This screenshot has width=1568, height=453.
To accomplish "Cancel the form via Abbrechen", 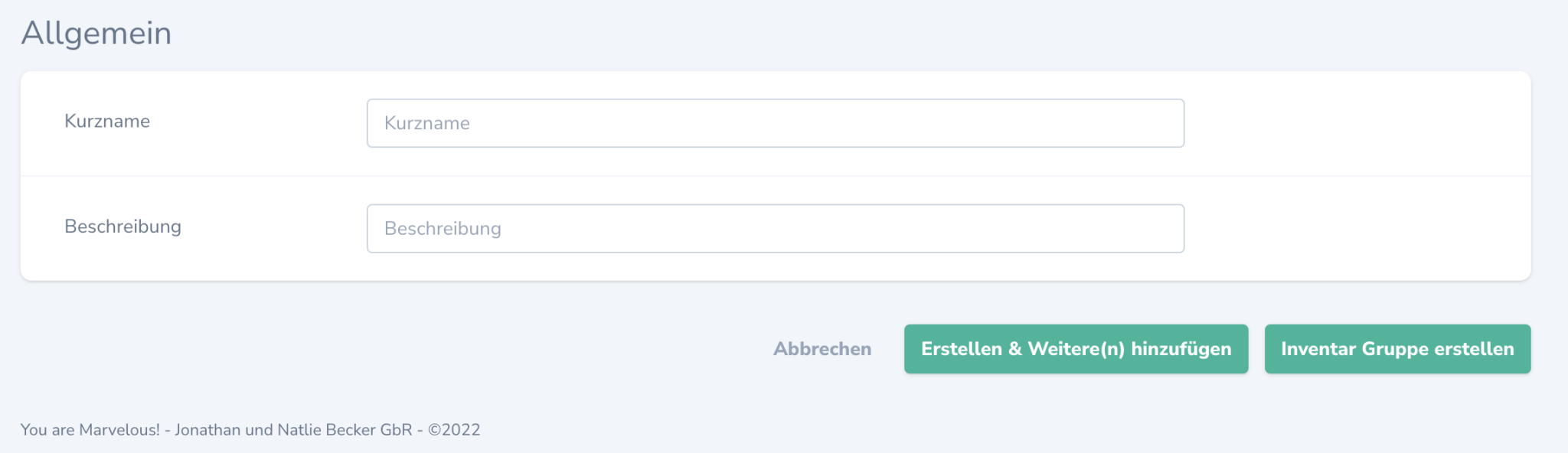I will tap(822, 348).
